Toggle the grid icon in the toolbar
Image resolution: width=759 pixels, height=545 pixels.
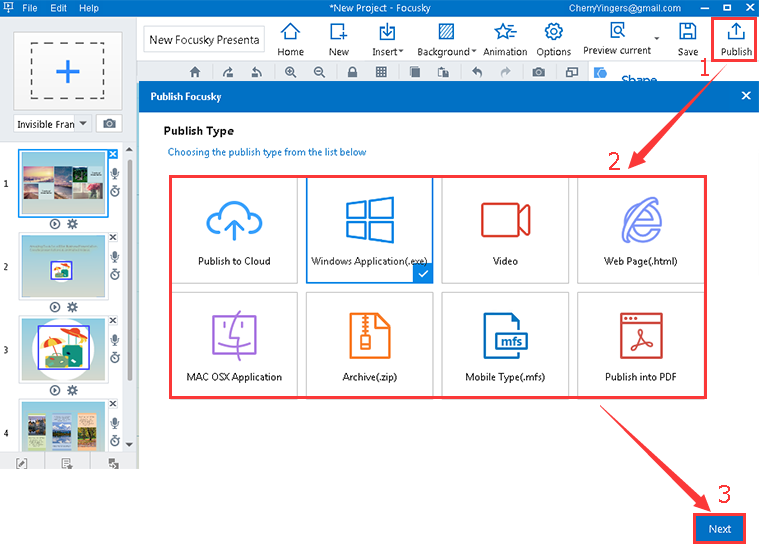click(x=381, y=72)
